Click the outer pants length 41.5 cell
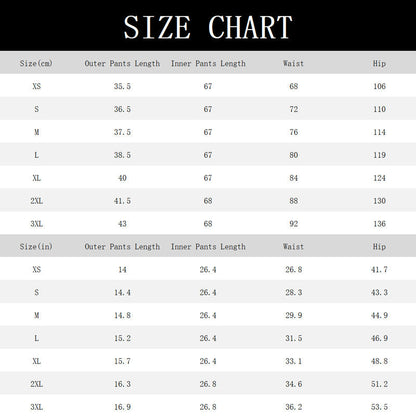Image resolution: width=416 pixels, height=416 pixels. (122, 201)
